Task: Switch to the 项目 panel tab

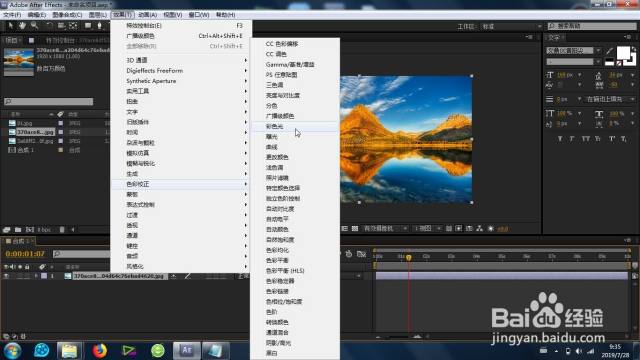Action: pyautogui.click(x=12, y=40)
